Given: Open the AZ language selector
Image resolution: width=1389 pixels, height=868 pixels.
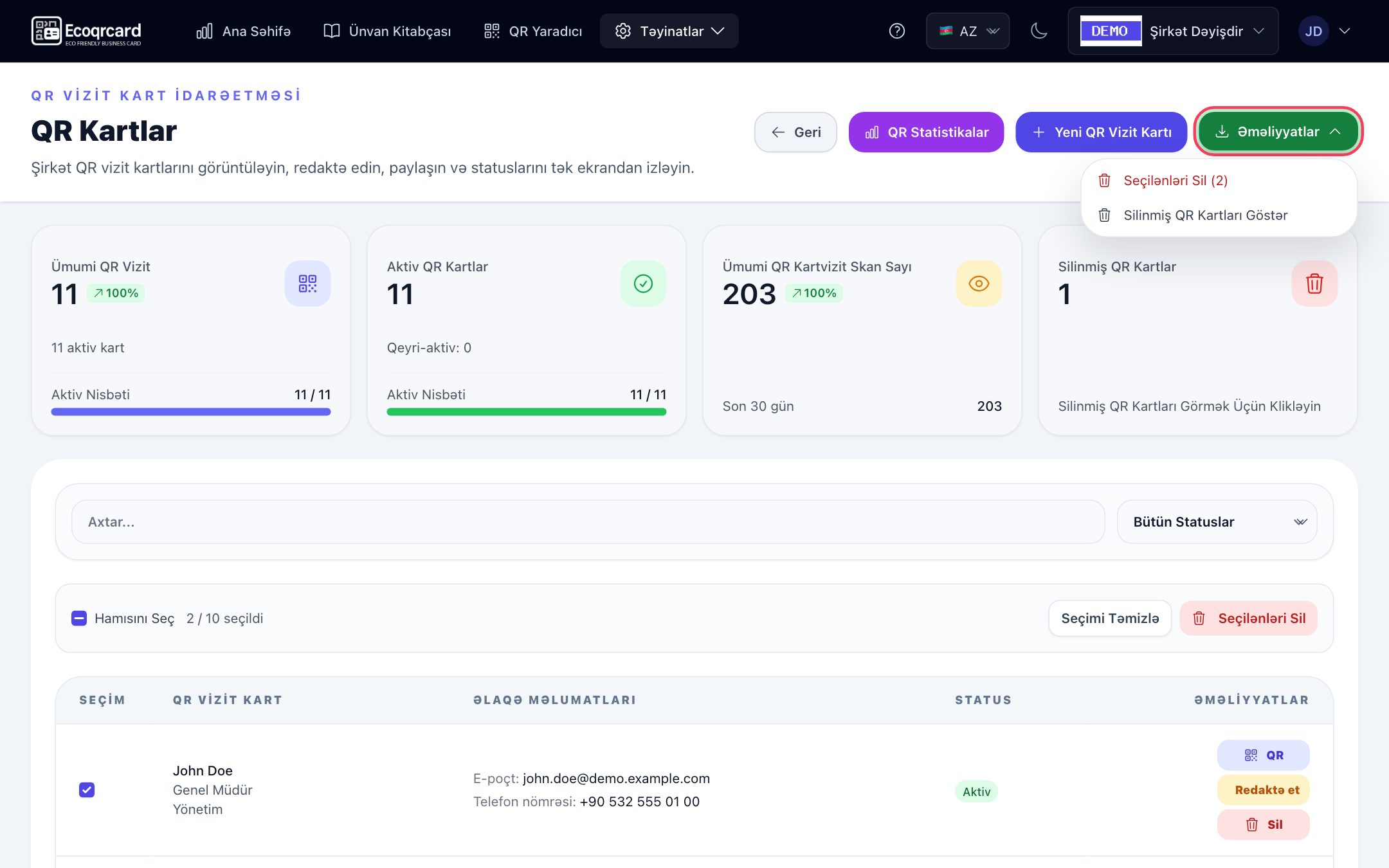Looking at the screenshot, I should pos(968,31).
